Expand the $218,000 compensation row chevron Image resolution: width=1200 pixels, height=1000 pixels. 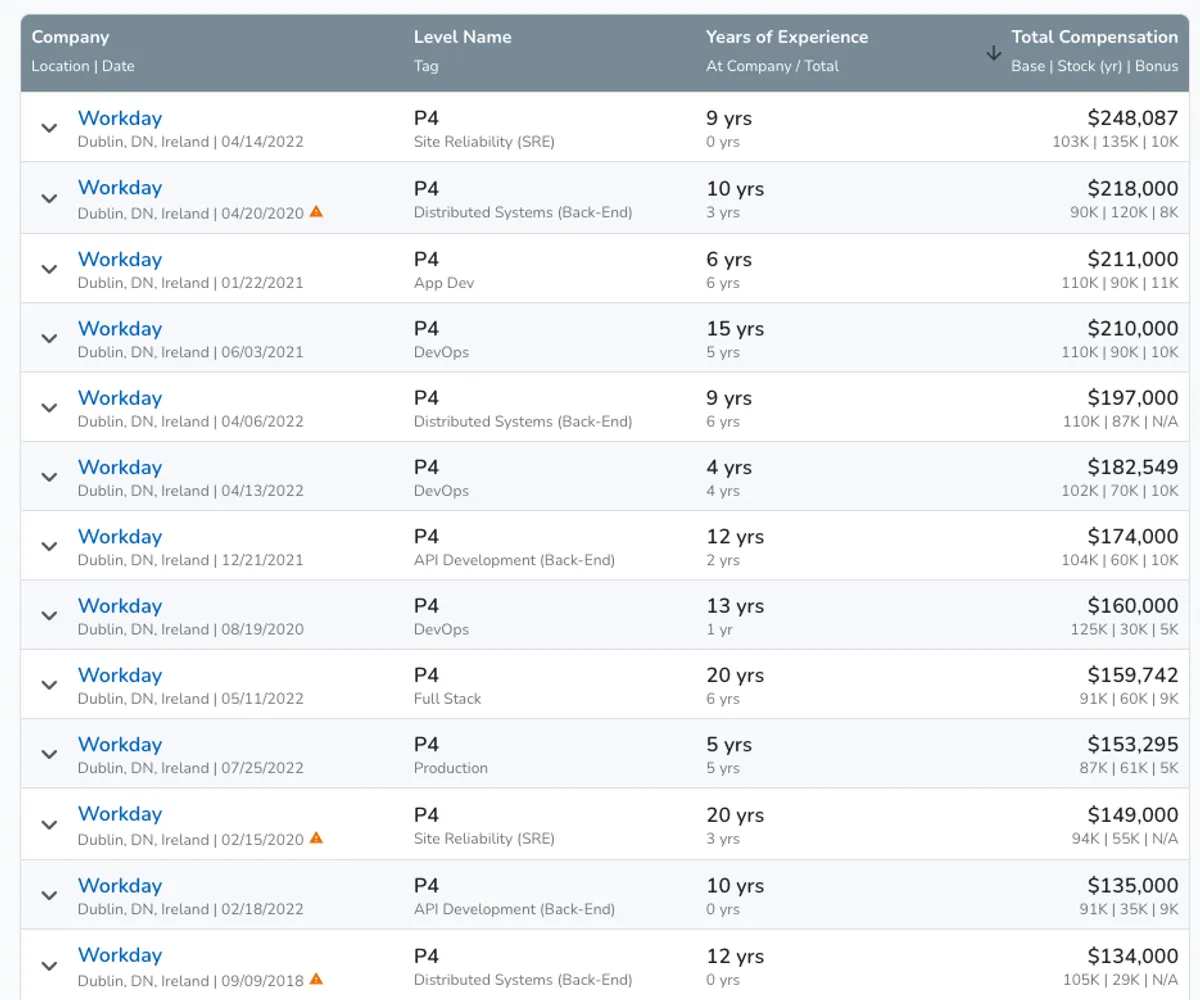(49, 198)
